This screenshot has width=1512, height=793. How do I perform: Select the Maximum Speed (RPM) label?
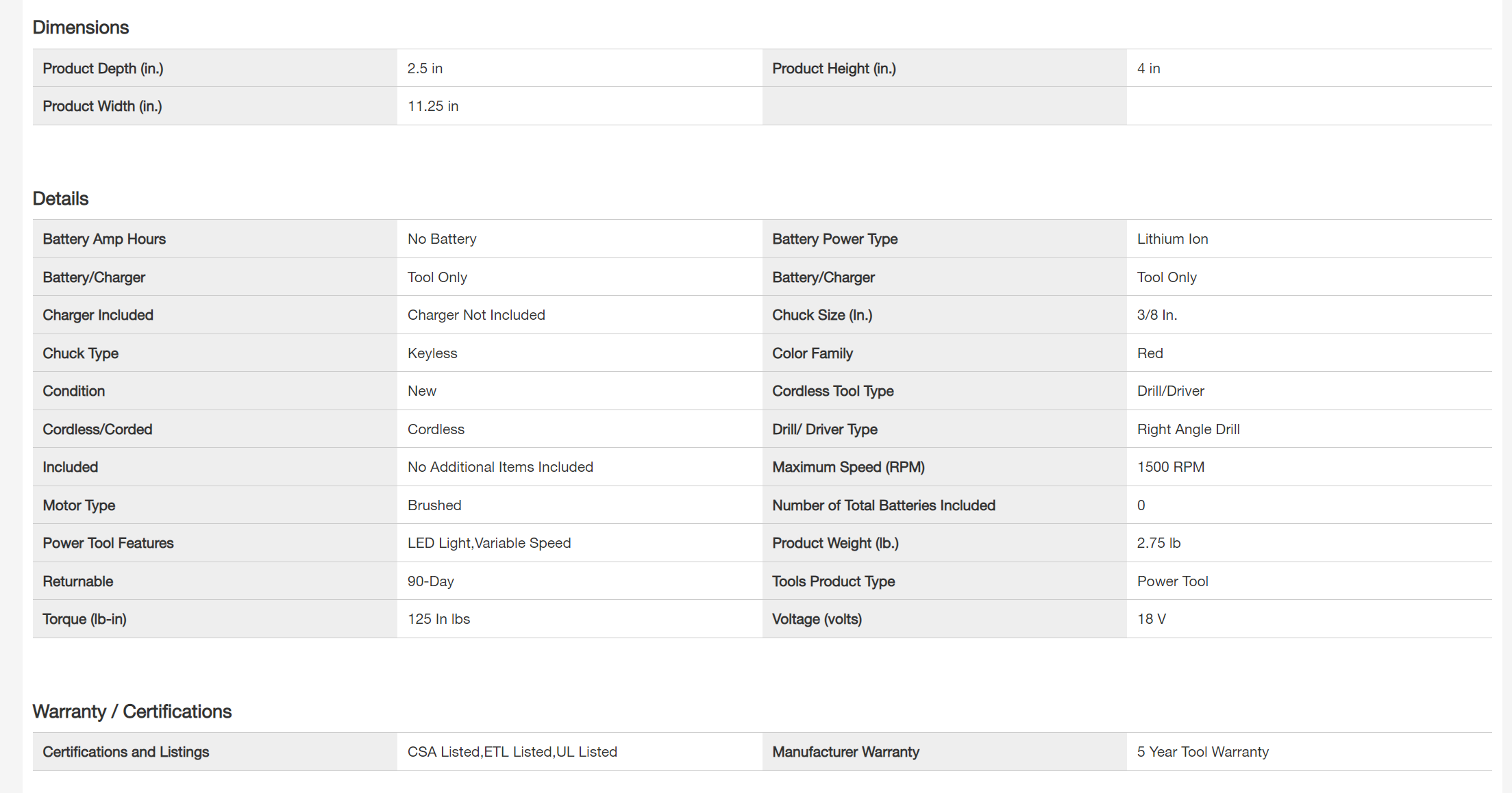[x=848, y=467]
